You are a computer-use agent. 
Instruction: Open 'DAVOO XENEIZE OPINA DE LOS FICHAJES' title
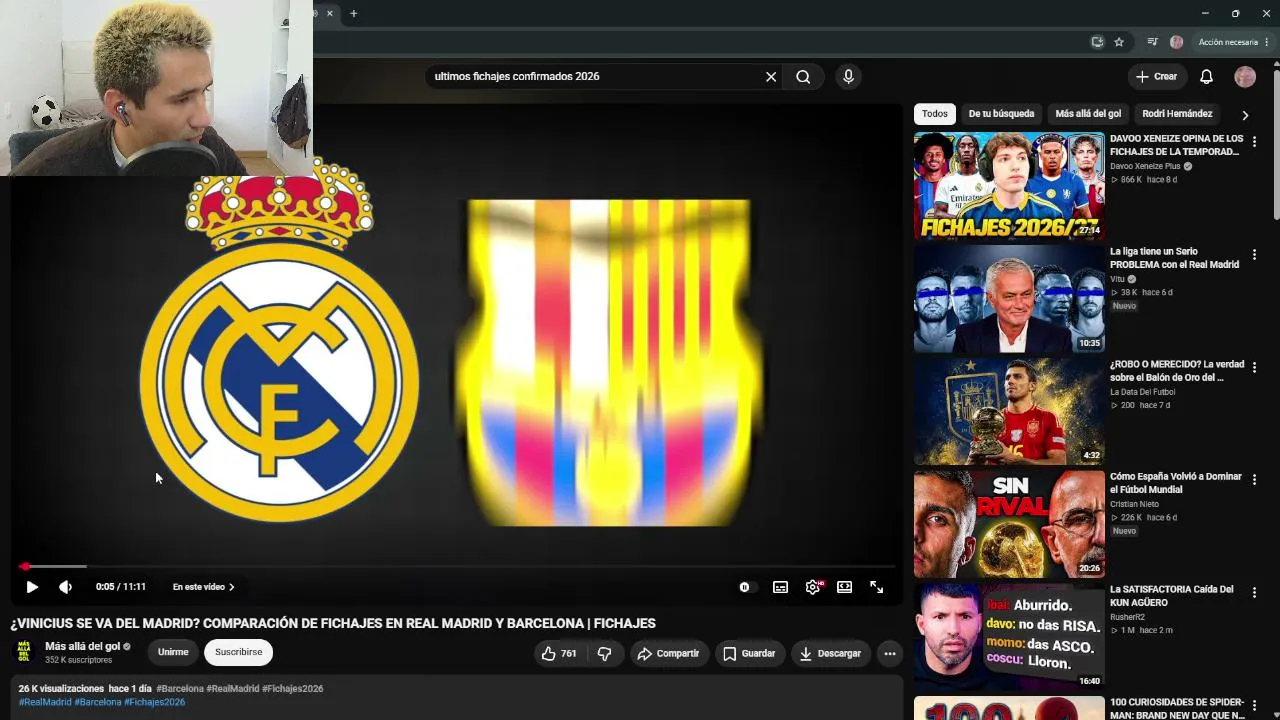(x=1176, y=145)
